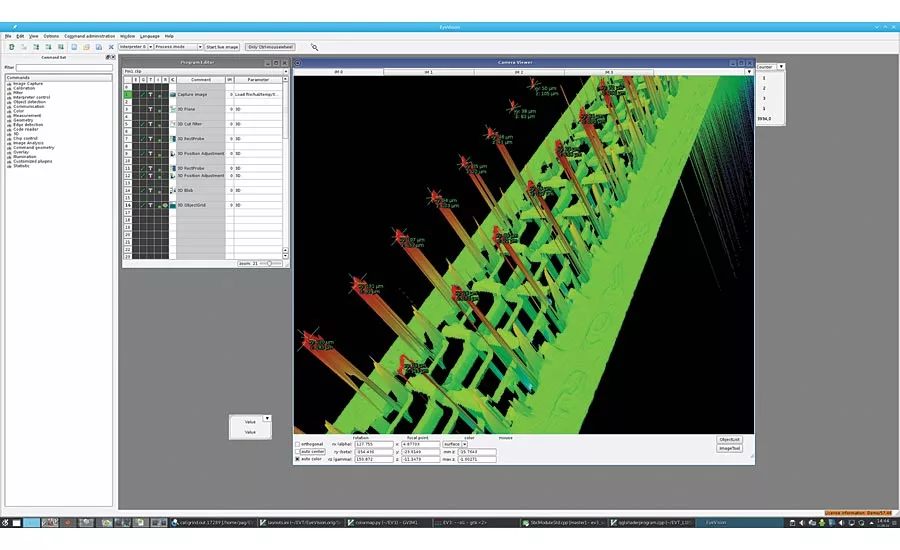Disable the auto color checkbox
This screenshot has height=550, width=900.
click(x=297, y=459)
